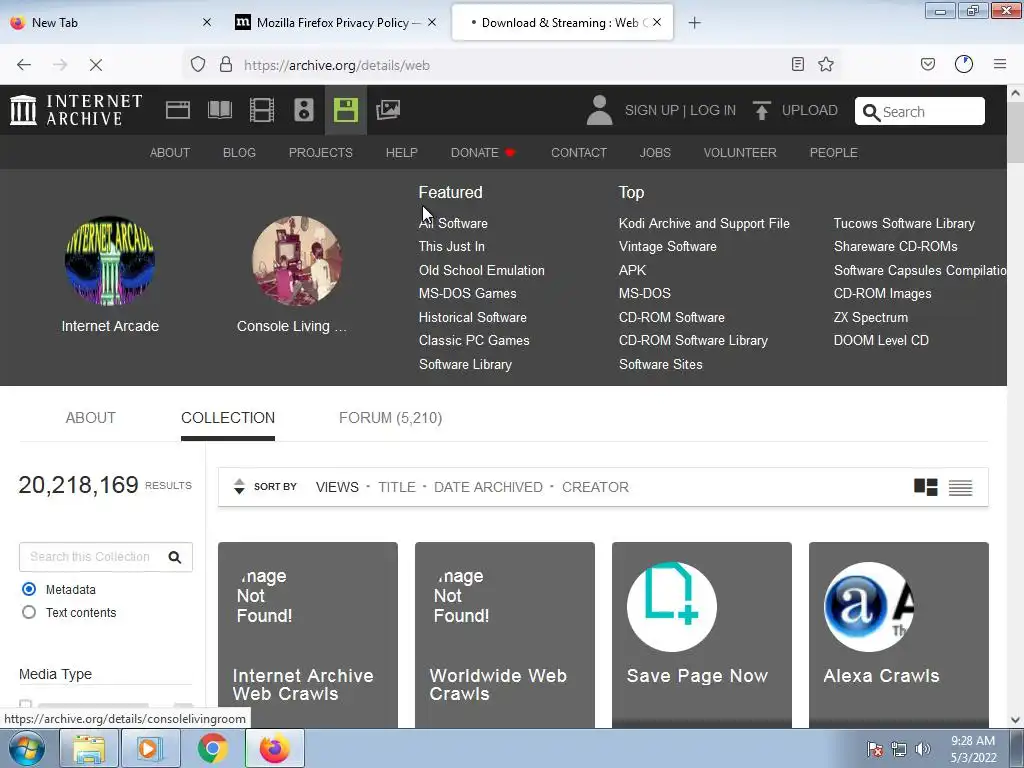Open Alexa Crawls collection tile
The image size is (1024, 768).
point(899,635)
